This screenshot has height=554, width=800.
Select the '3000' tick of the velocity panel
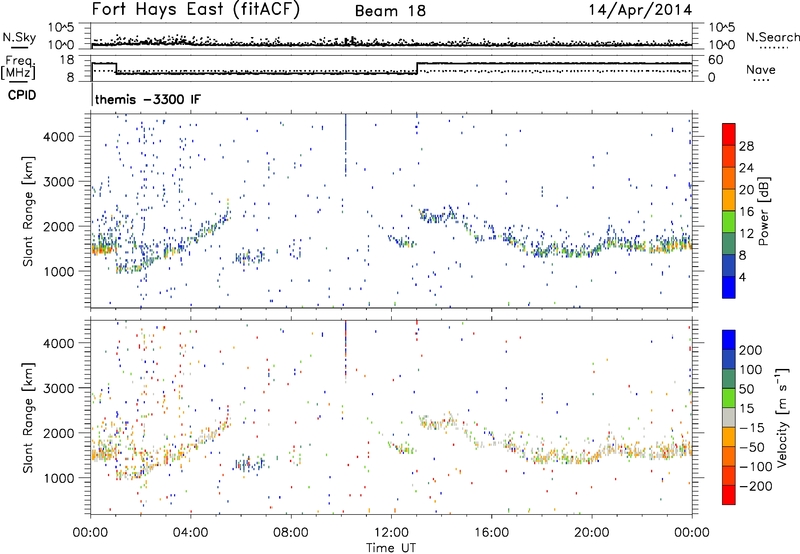(x=59, y=388)
